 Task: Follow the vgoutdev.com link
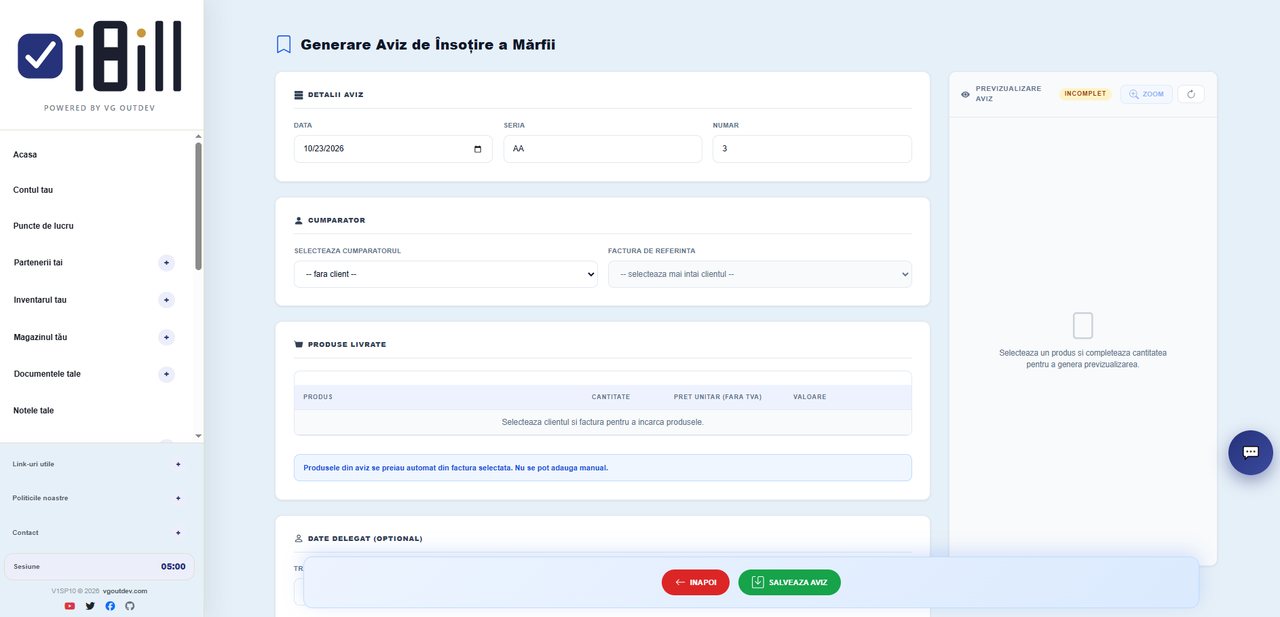(125, 591)
